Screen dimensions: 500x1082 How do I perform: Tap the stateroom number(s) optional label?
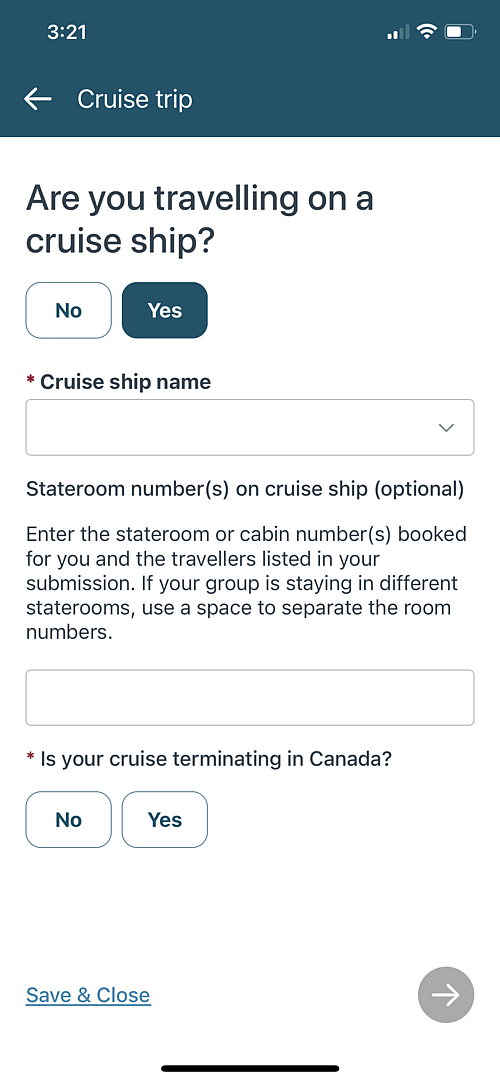pos(245,489)
